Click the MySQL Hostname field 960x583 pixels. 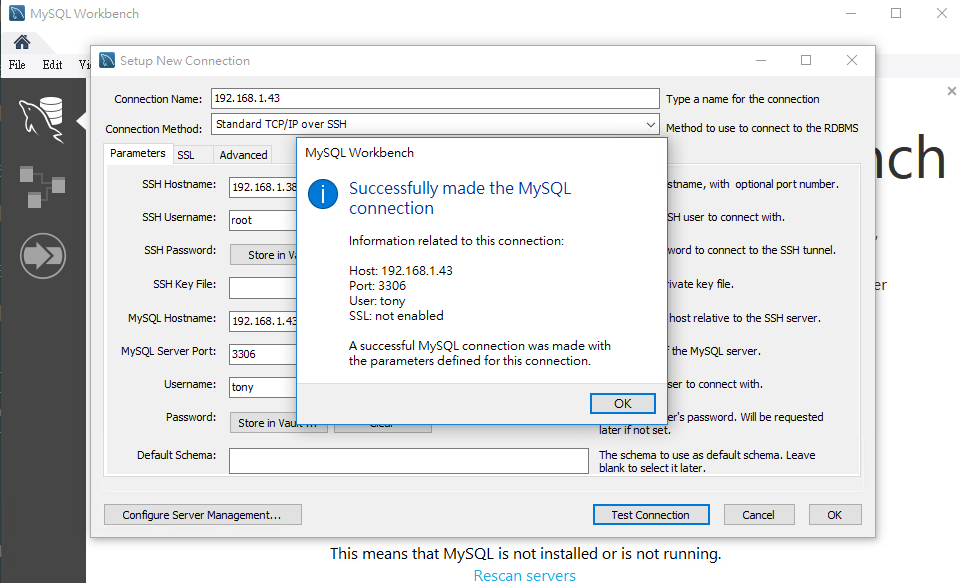tap(263, 321)
